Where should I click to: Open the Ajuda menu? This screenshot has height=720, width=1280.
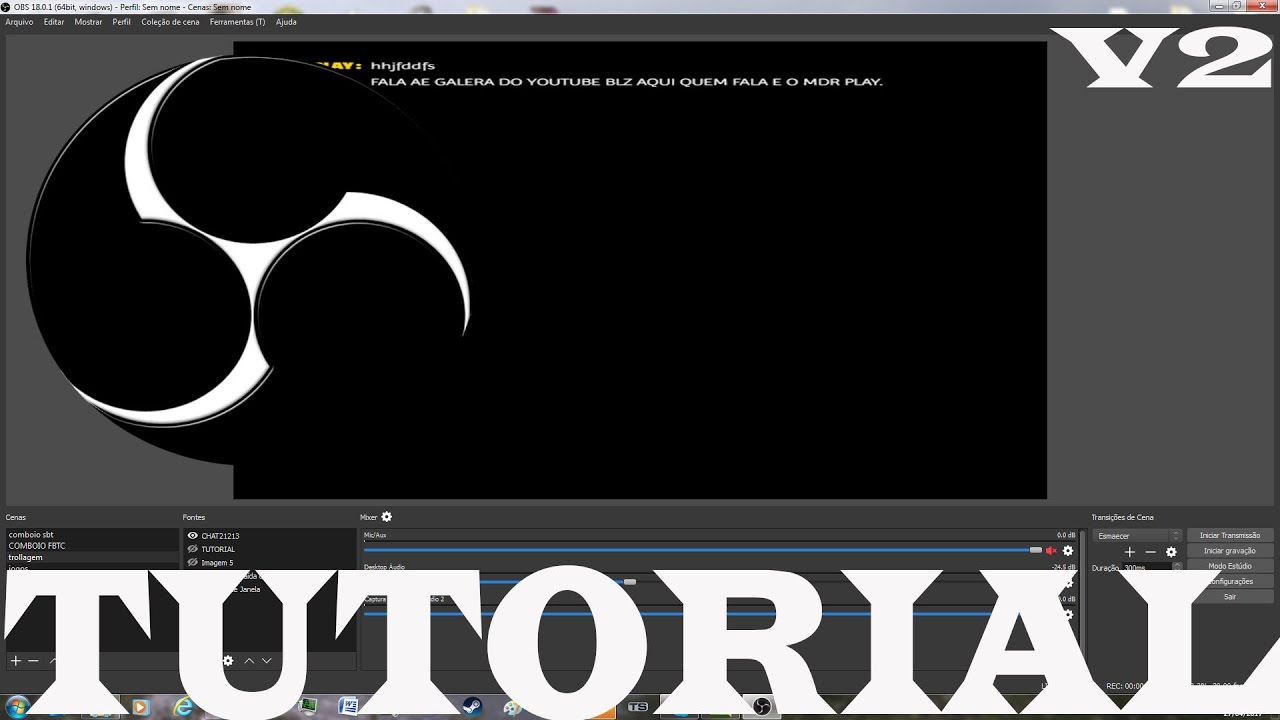tap(286, 22)
